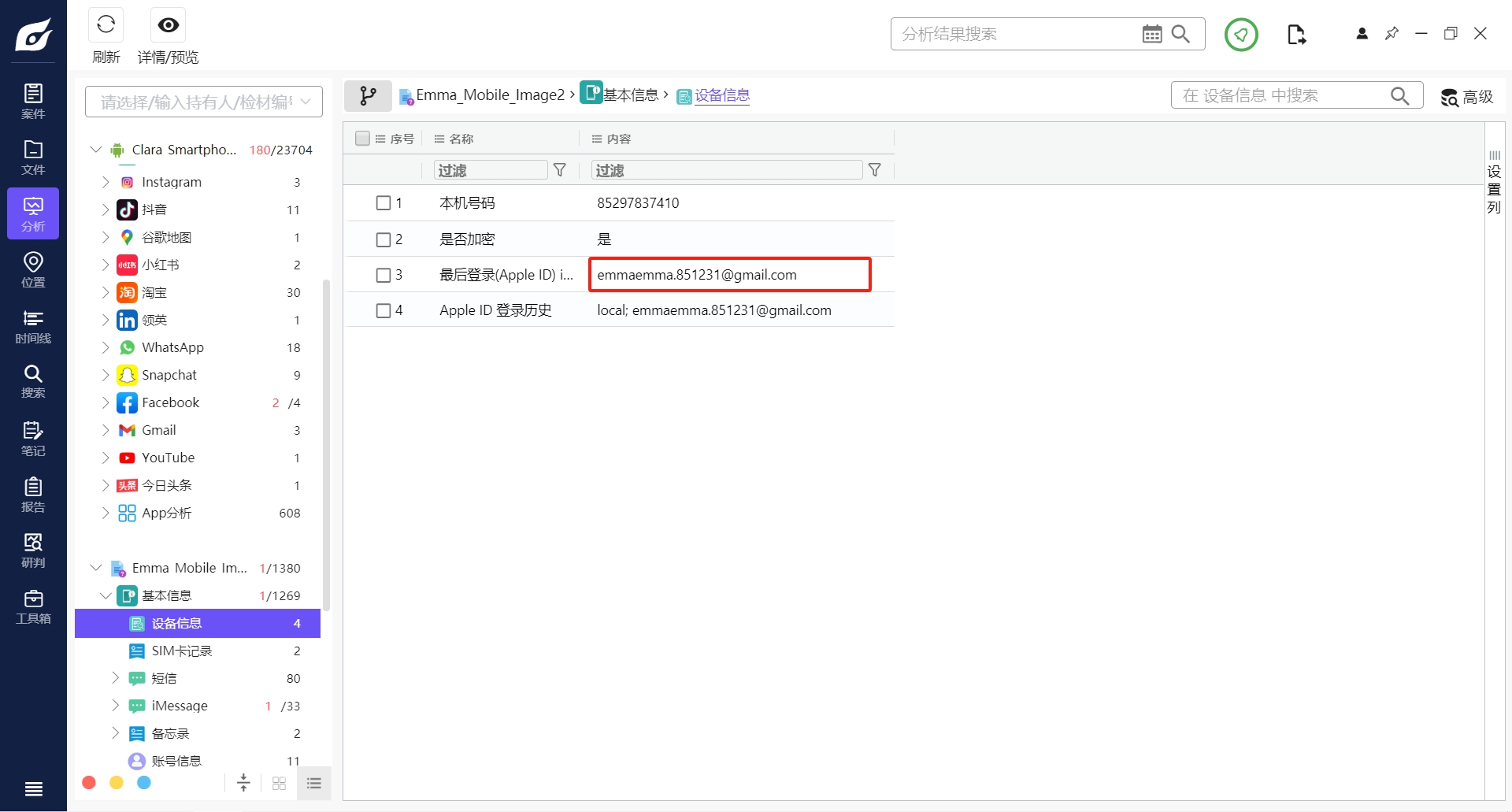Open the 报告 report sidebar tab
The image size is (1512, 812).
point(33,495)
